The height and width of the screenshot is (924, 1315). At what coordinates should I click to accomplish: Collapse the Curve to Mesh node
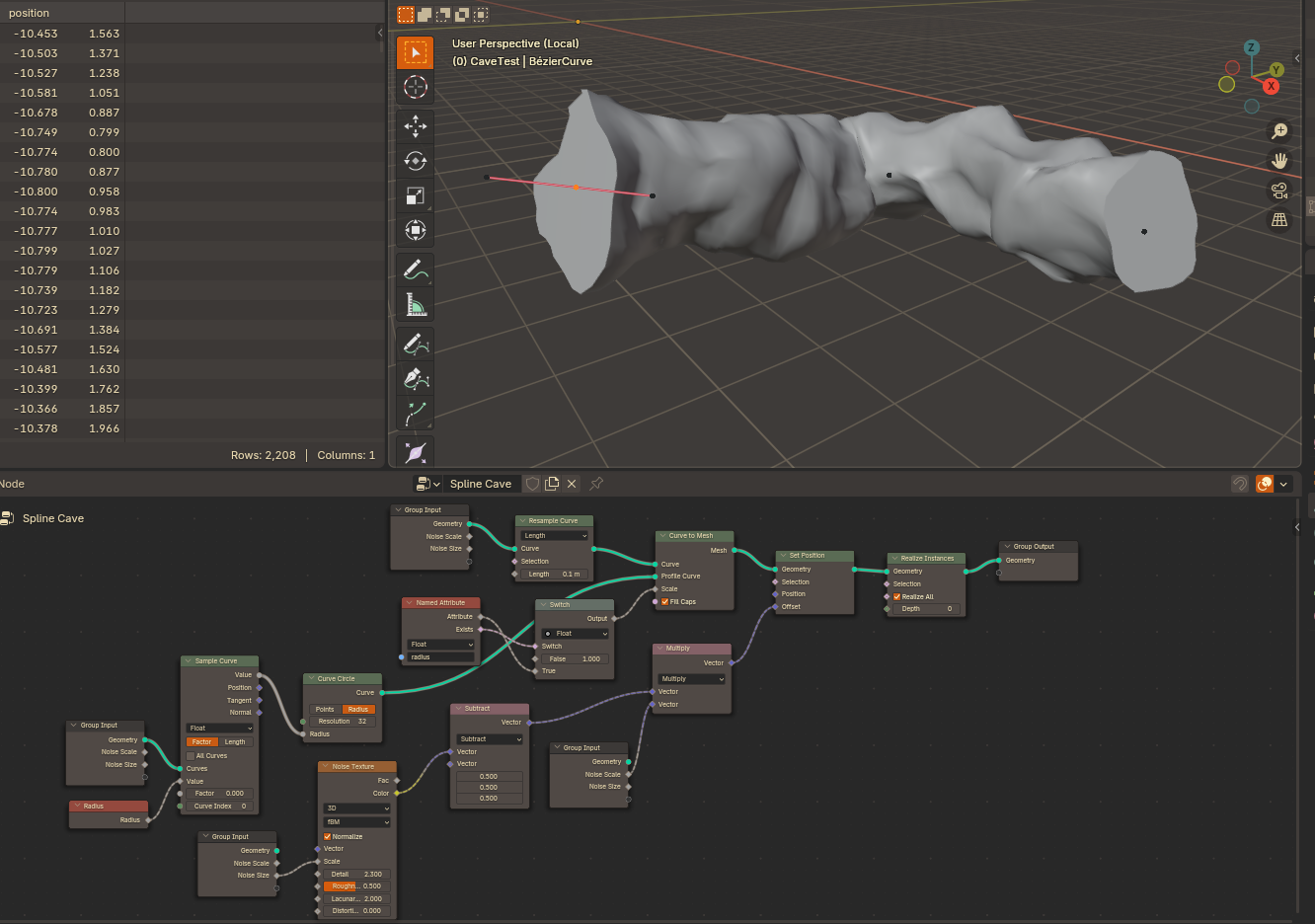pyautogui.click(x=662, y=536)
